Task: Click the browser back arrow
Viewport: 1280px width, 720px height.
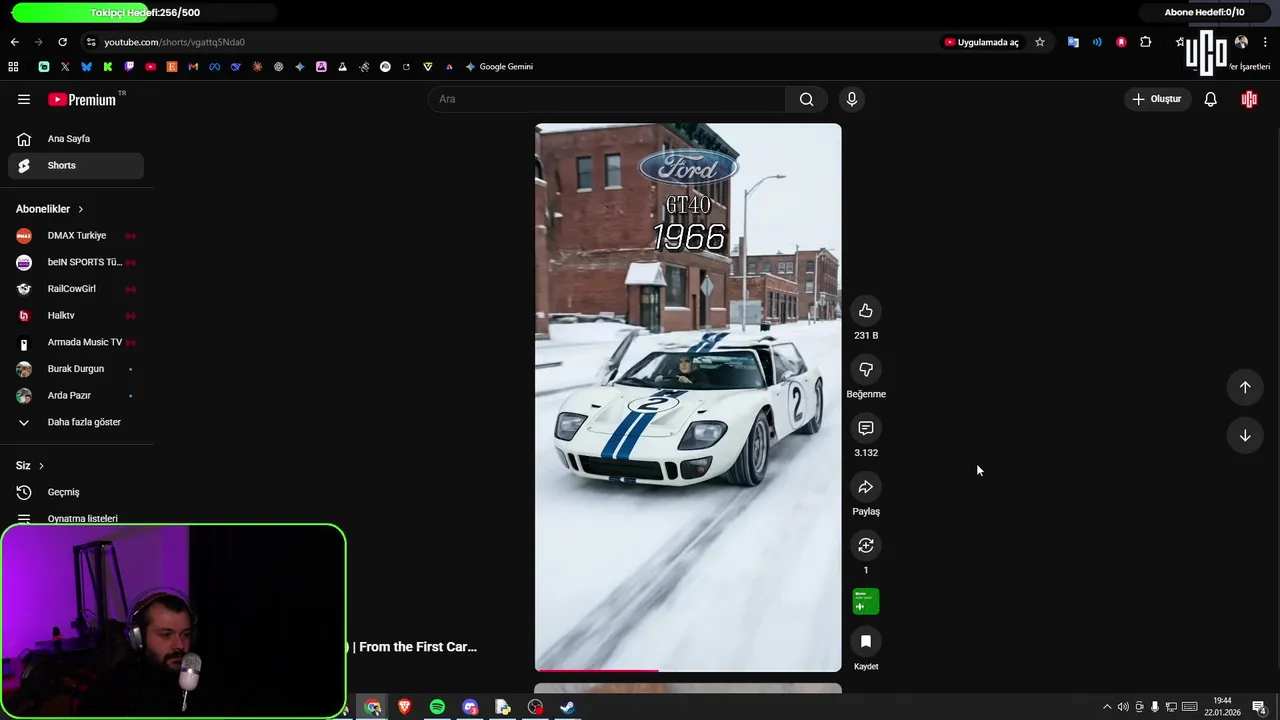Action: pos(14,42)
